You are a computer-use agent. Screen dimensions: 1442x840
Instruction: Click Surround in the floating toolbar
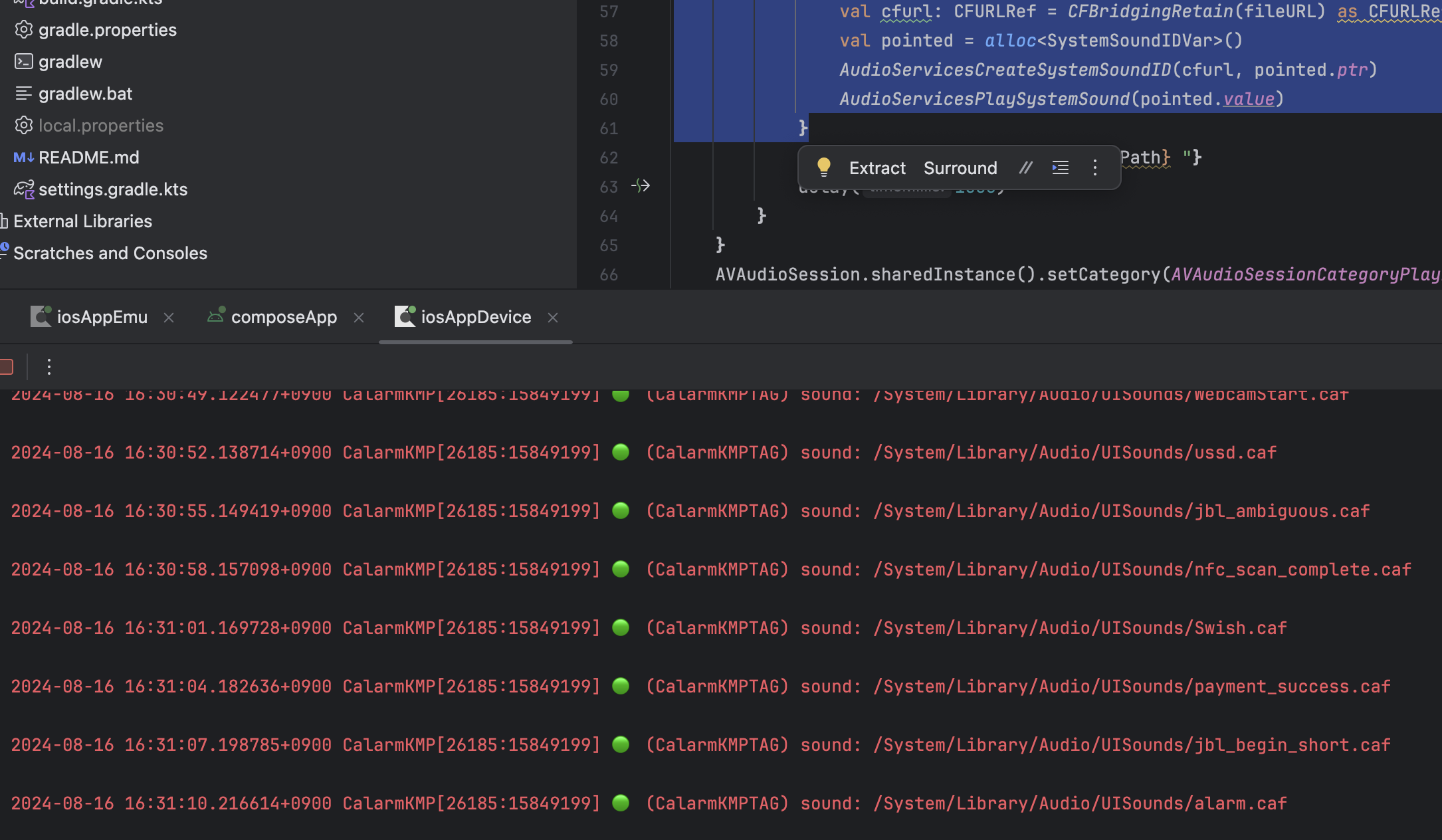[960, 168]
